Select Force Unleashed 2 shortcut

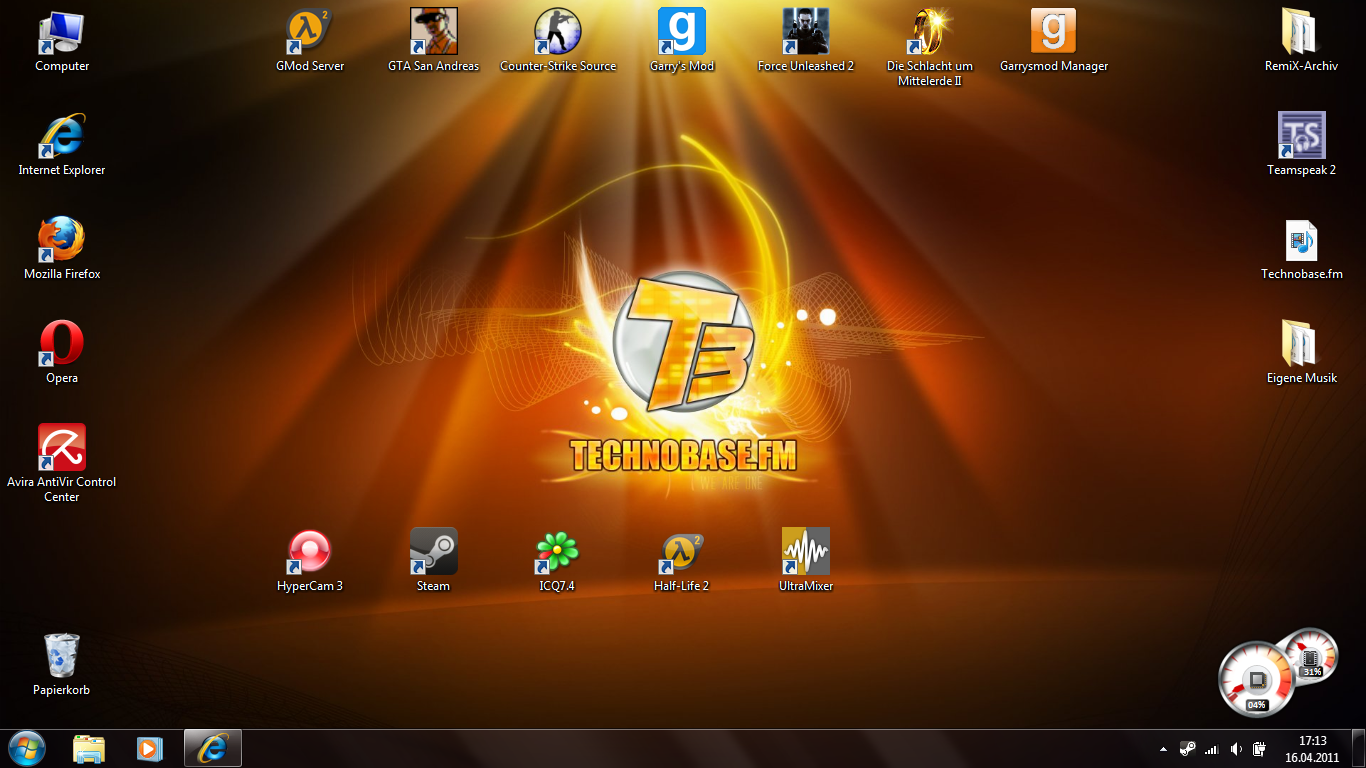pyautogui.click(x=805, y=33)
